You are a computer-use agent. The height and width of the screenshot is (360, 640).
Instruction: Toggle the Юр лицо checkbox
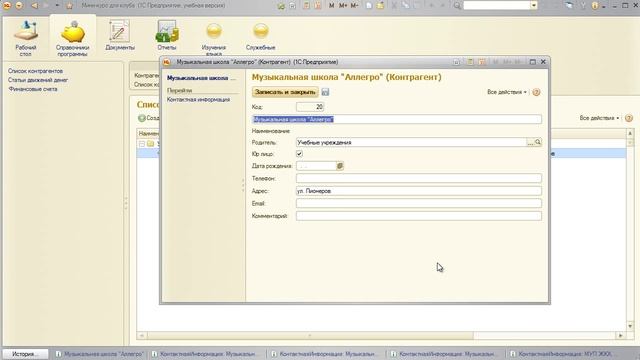[x=299, y=153]
